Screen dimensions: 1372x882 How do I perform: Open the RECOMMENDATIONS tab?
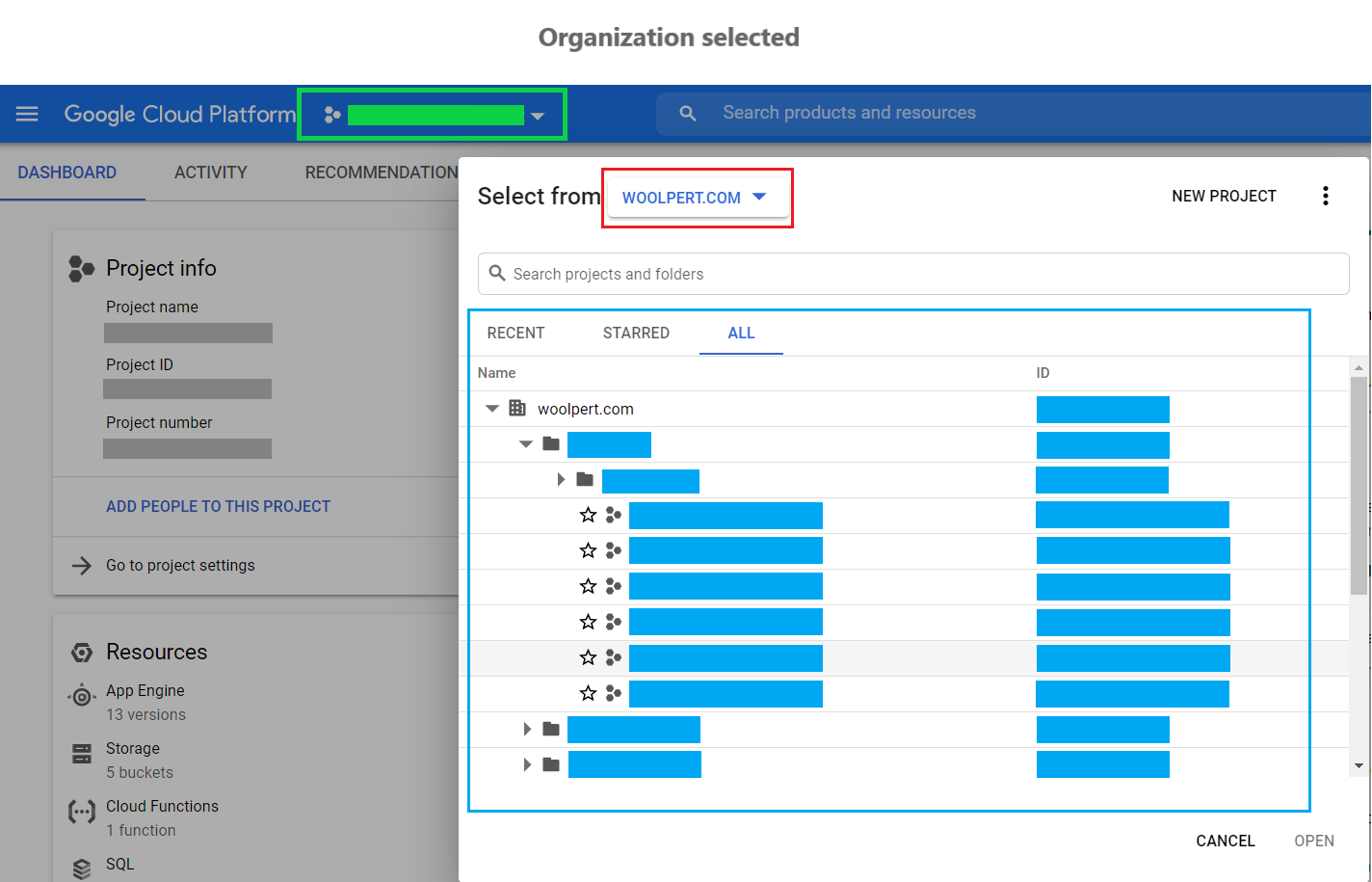pyautogui.click(x=382, y=173)
